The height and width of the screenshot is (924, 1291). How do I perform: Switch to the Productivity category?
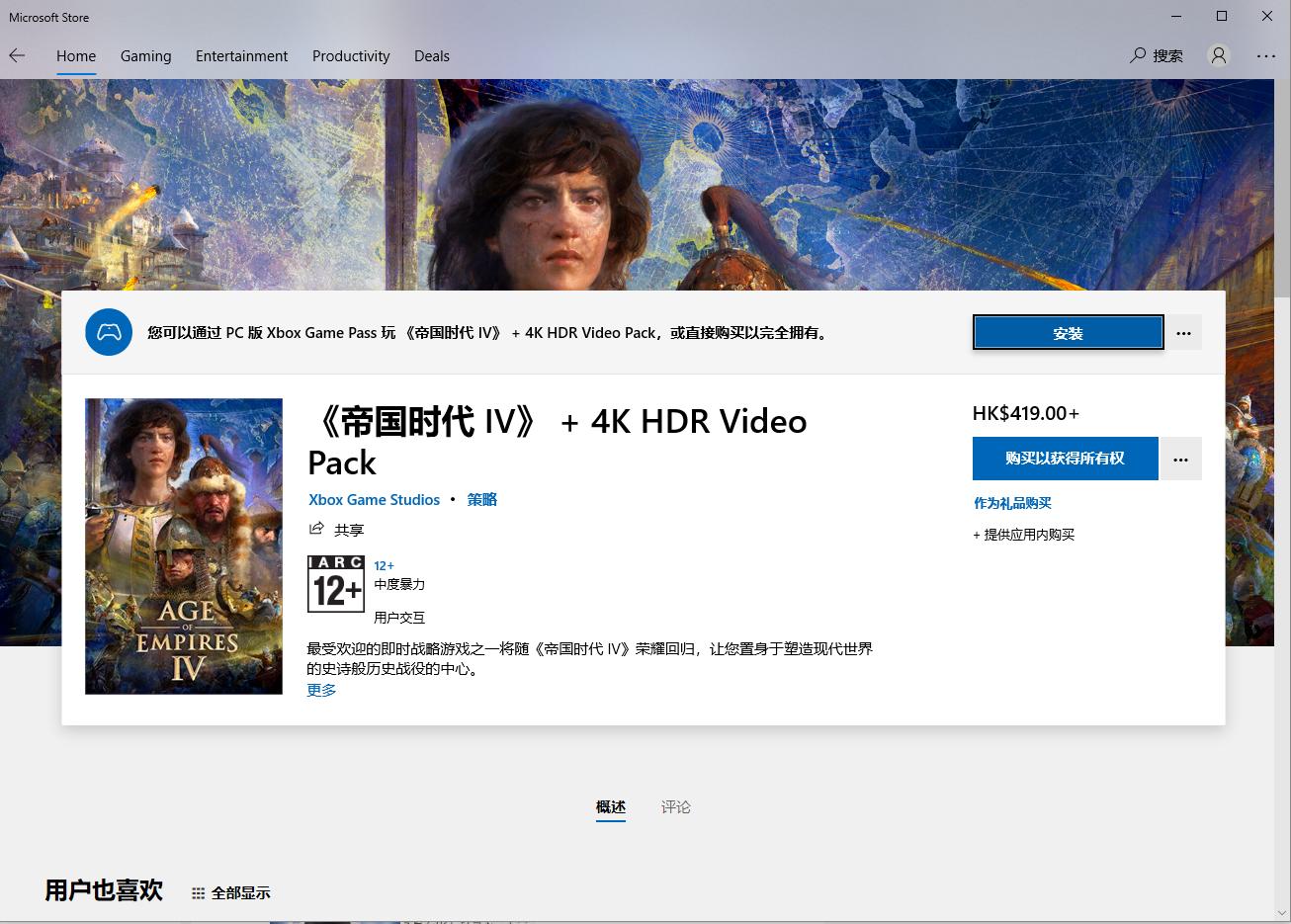(351, 56)
